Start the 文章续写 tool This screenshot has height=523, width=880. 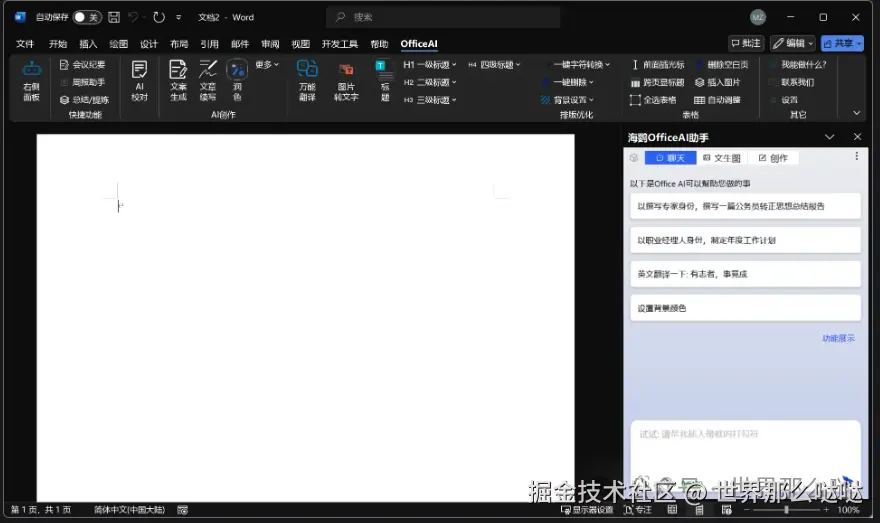point(208,81)
